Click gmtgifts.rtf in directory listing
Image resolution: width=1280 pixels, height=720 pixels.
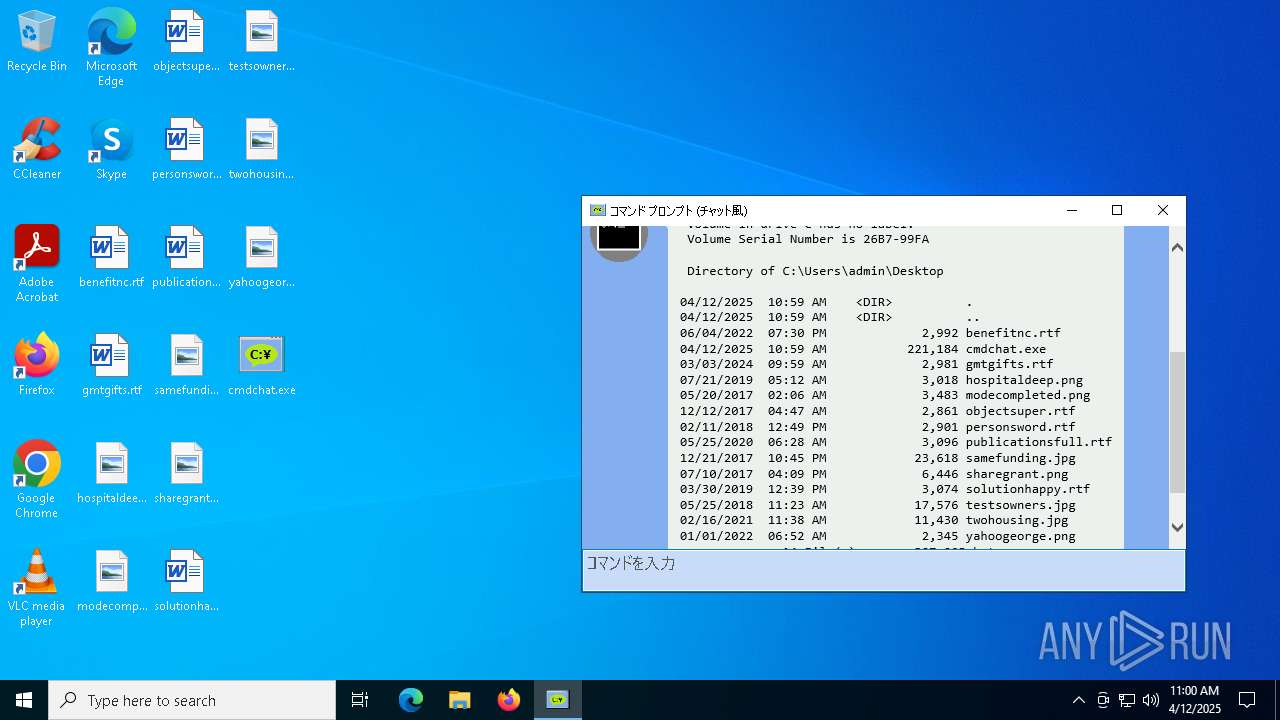tap(1009, 364)
